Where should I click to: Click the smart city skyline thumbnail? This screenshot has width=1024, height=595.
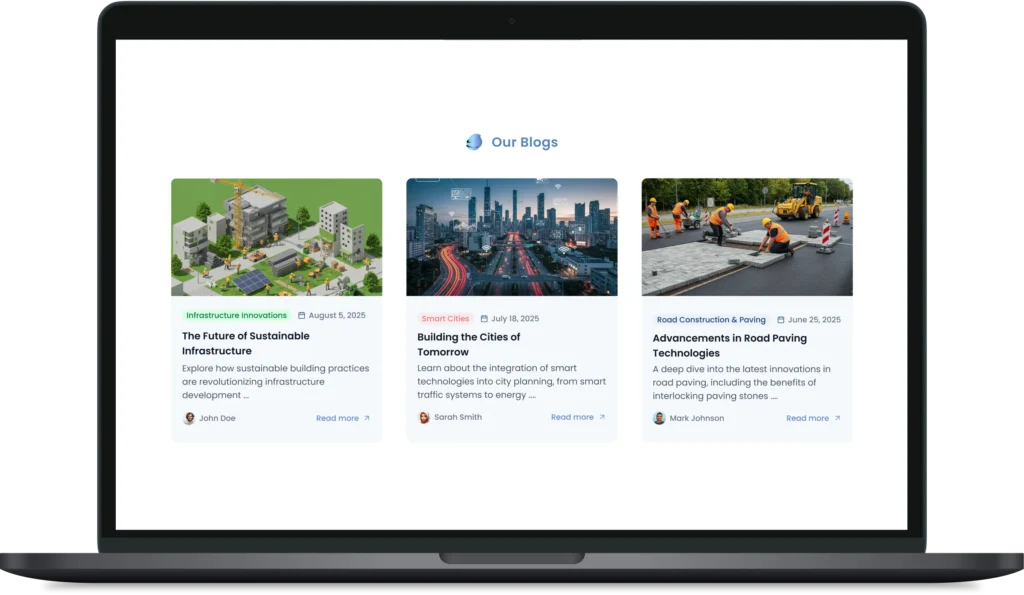[511, 237]
